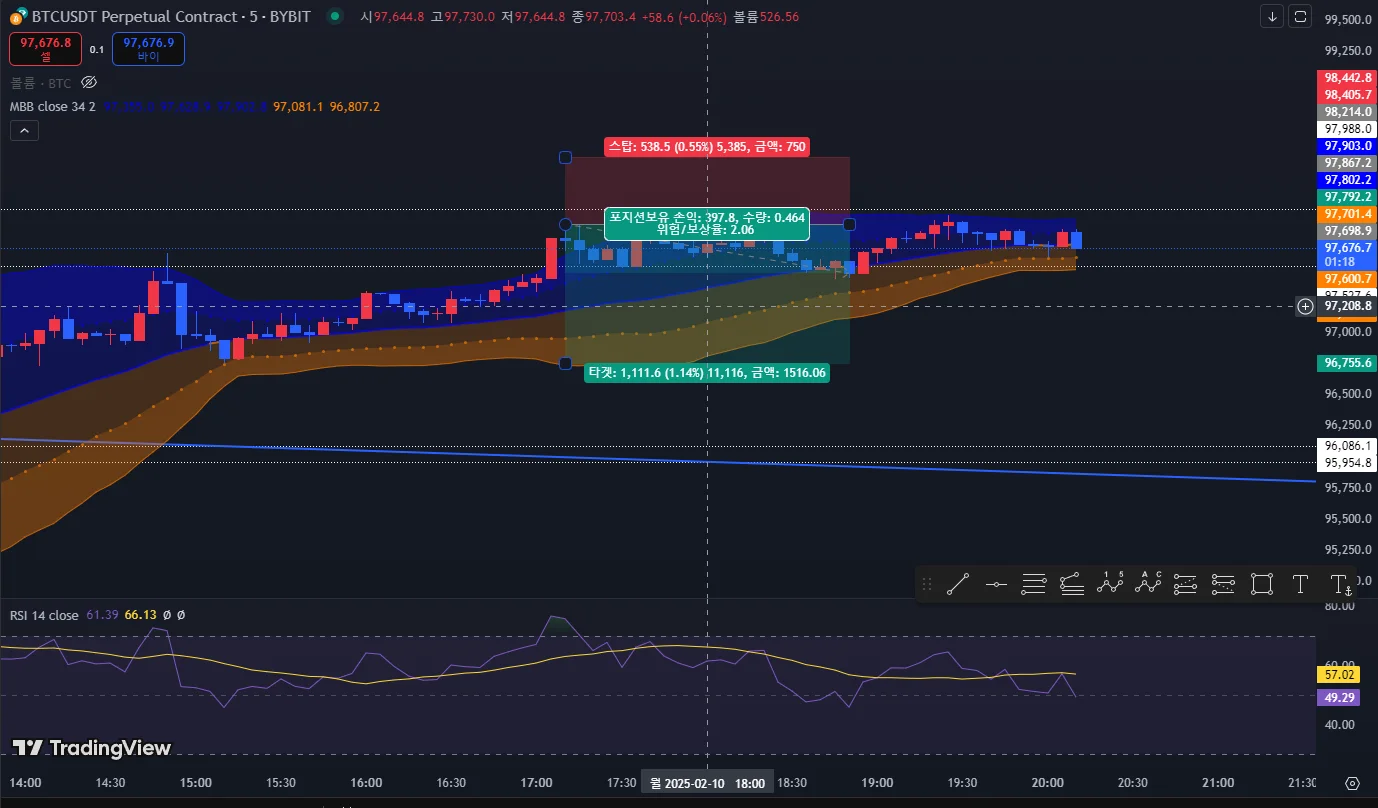This screenshot has width=1378, height=808.
Task: Click the red 97,676.8 sell button
Action: [x=46, y=49]
